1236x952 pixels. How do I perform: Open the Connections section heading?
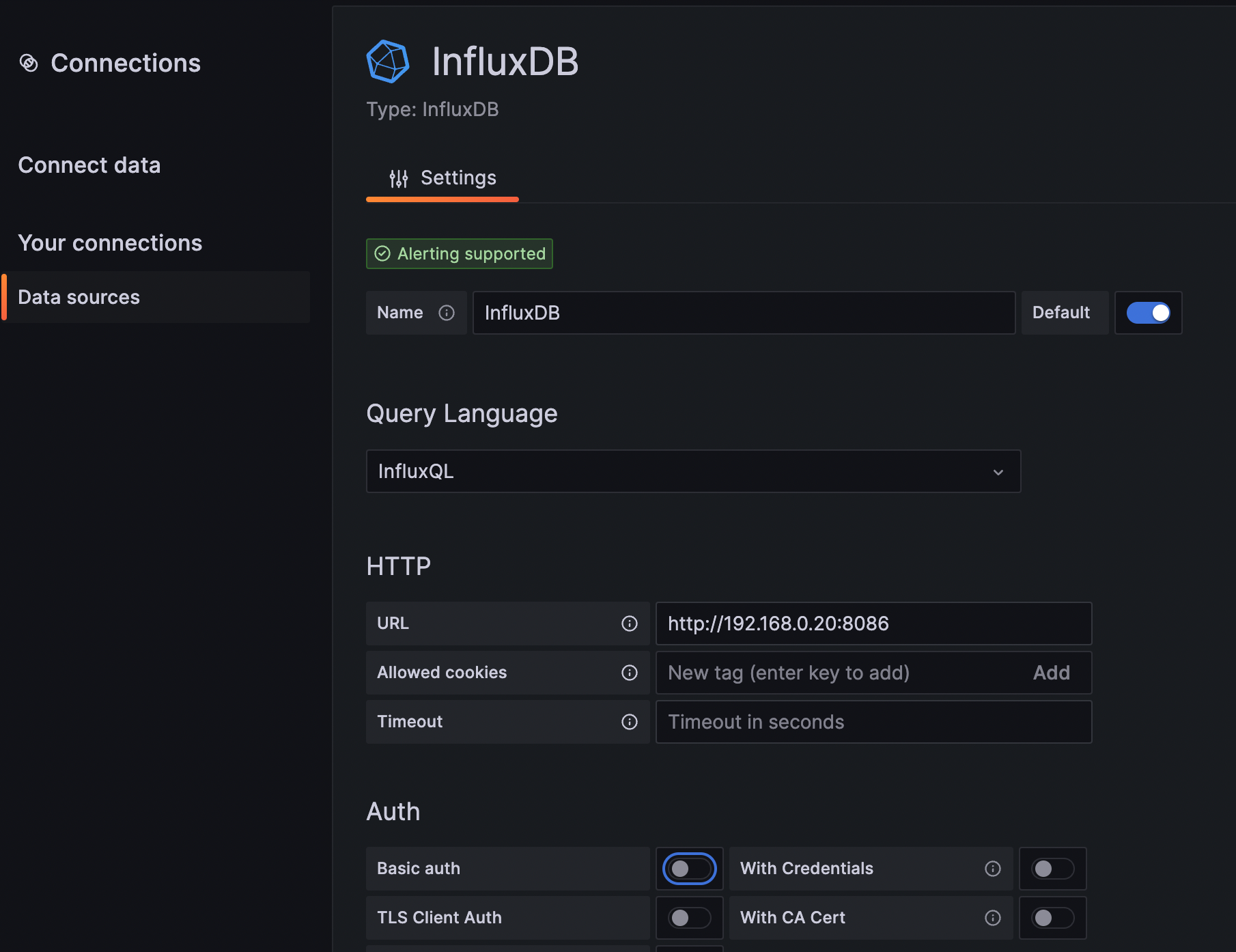126,63
